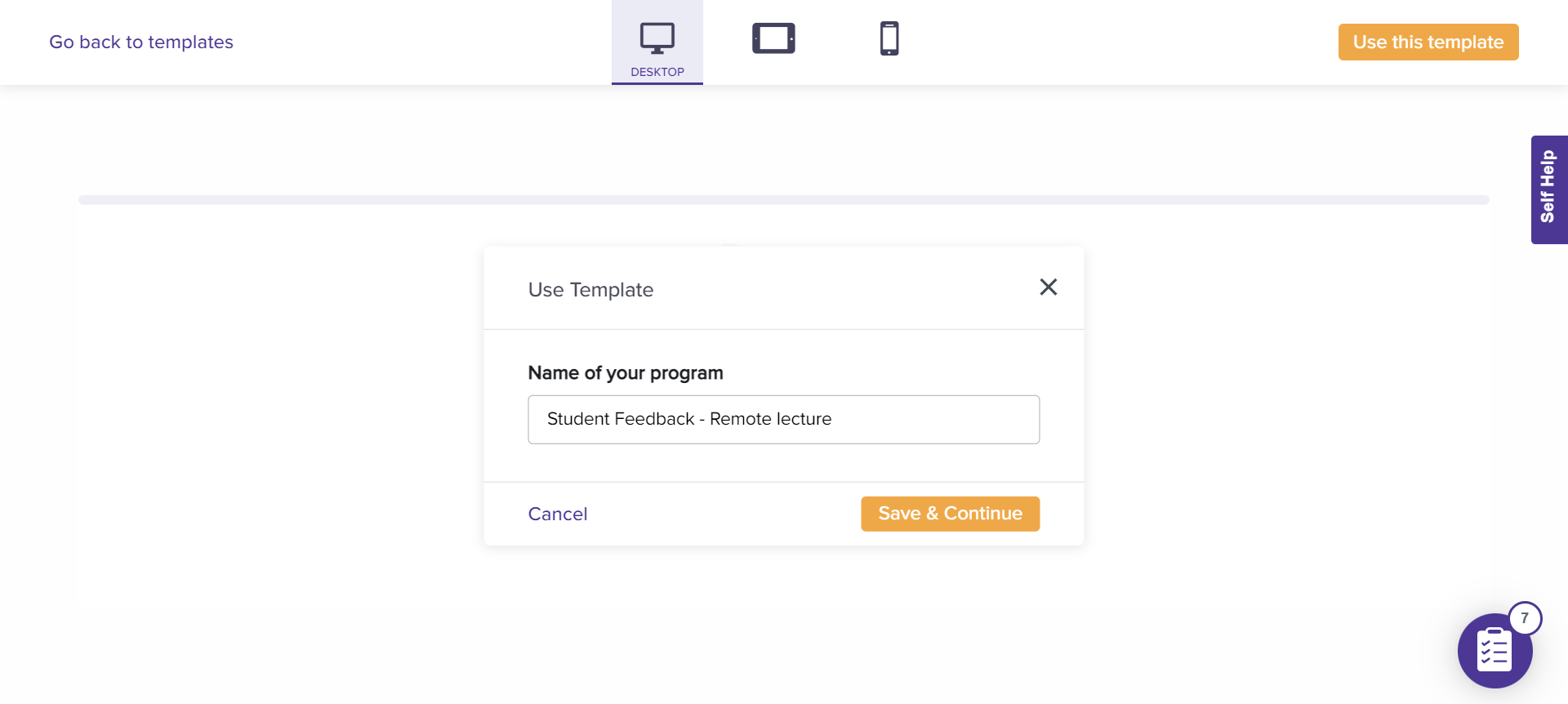Click the 'Use Template' dialog heading

(x=590, y=290)
